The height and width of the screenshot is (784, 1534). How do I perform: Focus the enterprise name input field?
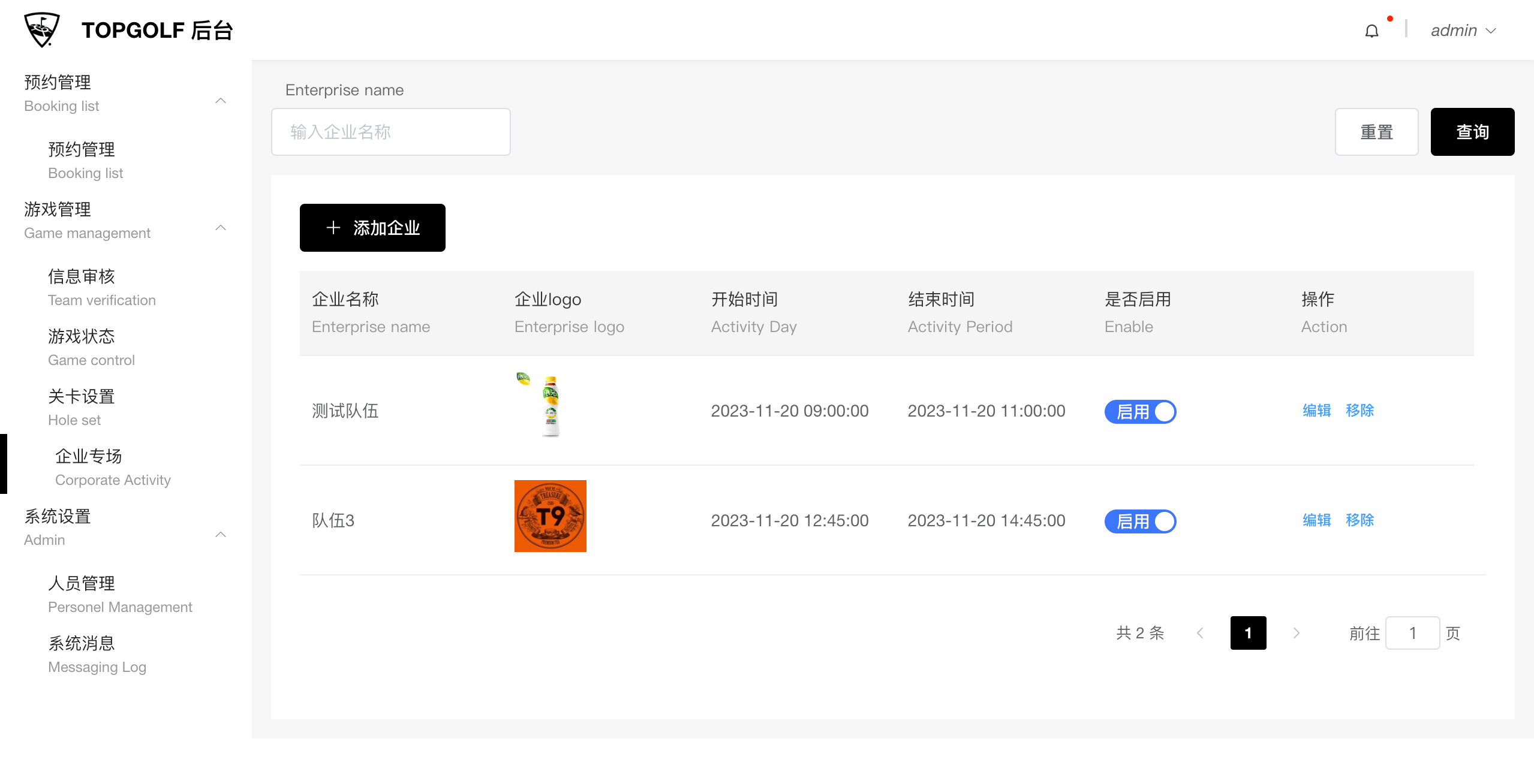tap(390, 132)
